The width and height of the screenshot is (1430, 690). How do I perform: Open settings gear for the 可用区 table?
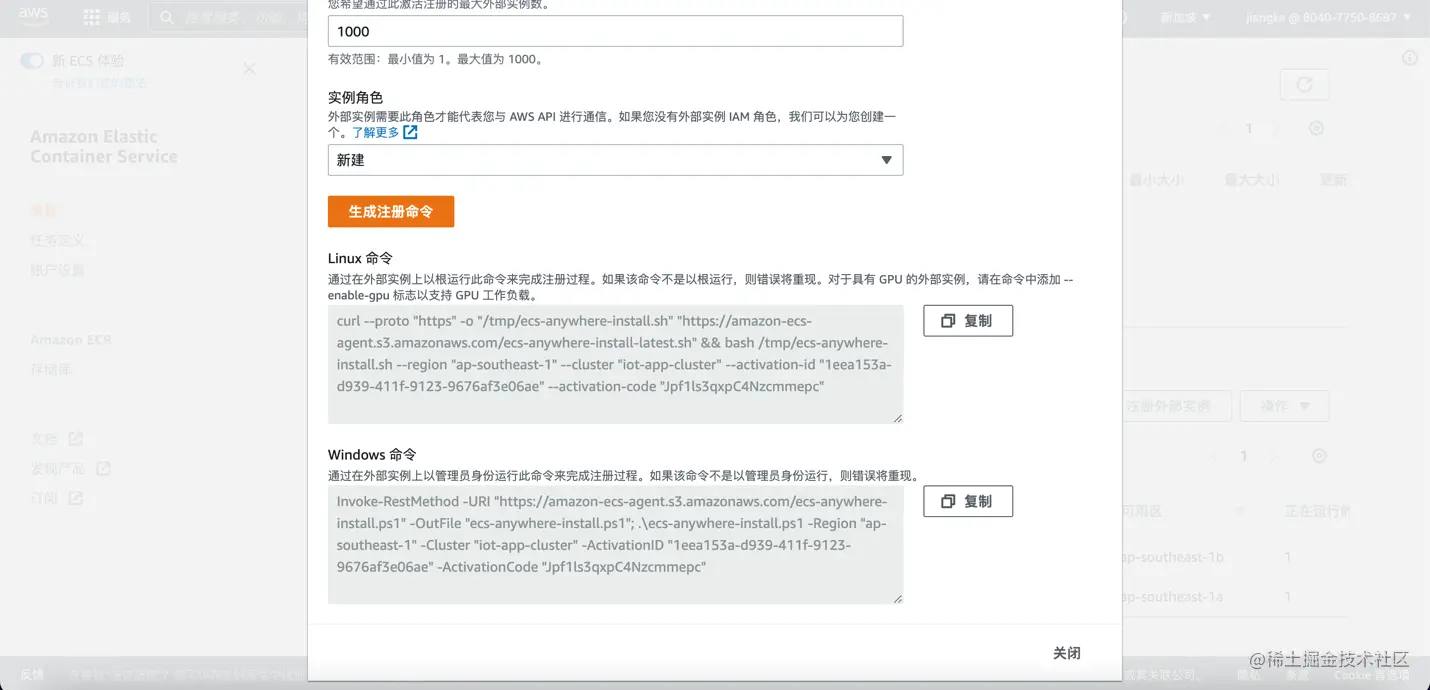(x=1319, y=456)
